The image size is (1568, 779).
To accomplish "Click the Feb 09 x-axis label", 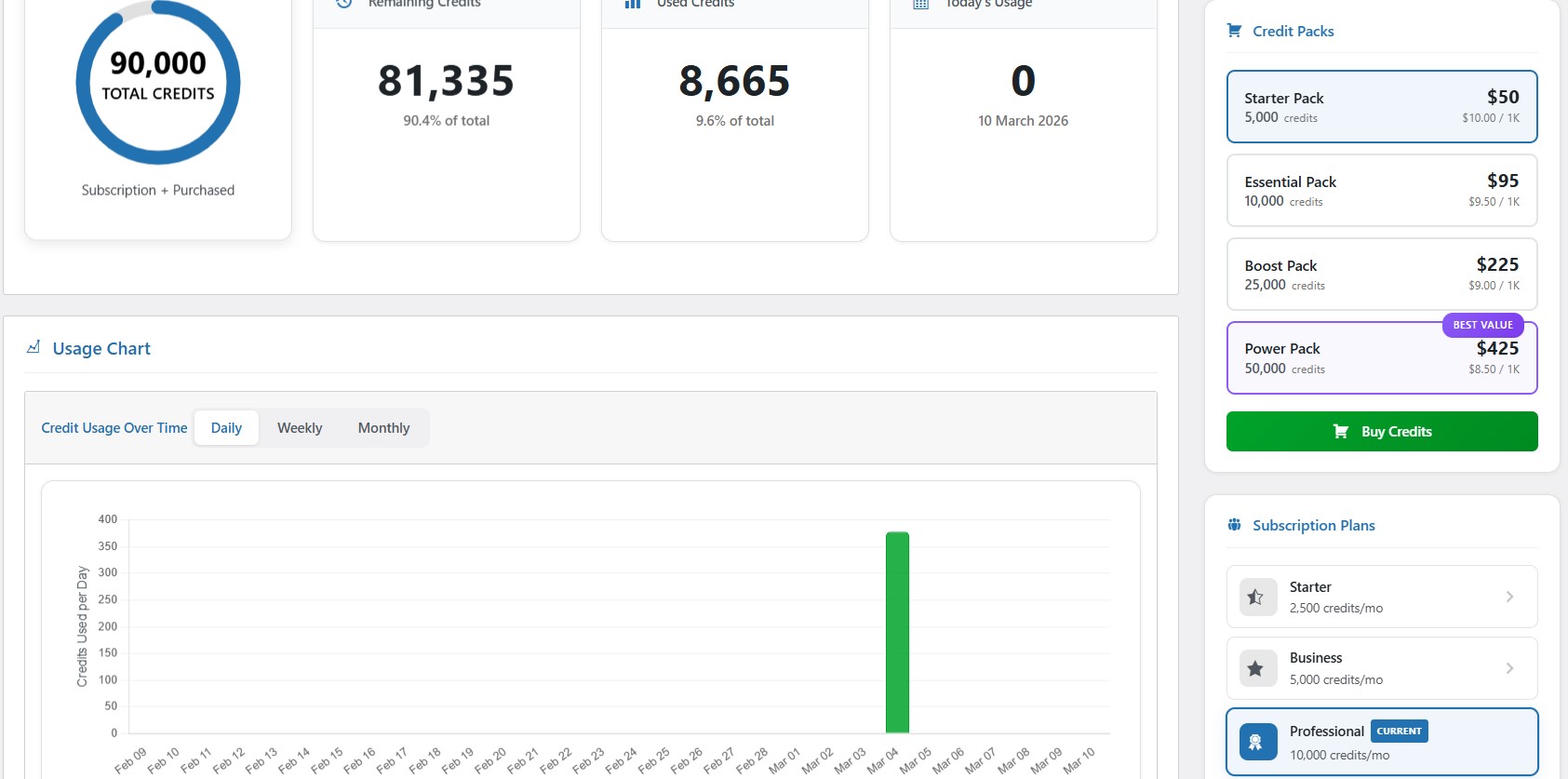I will pyautogui.click(x=131, y=759).
